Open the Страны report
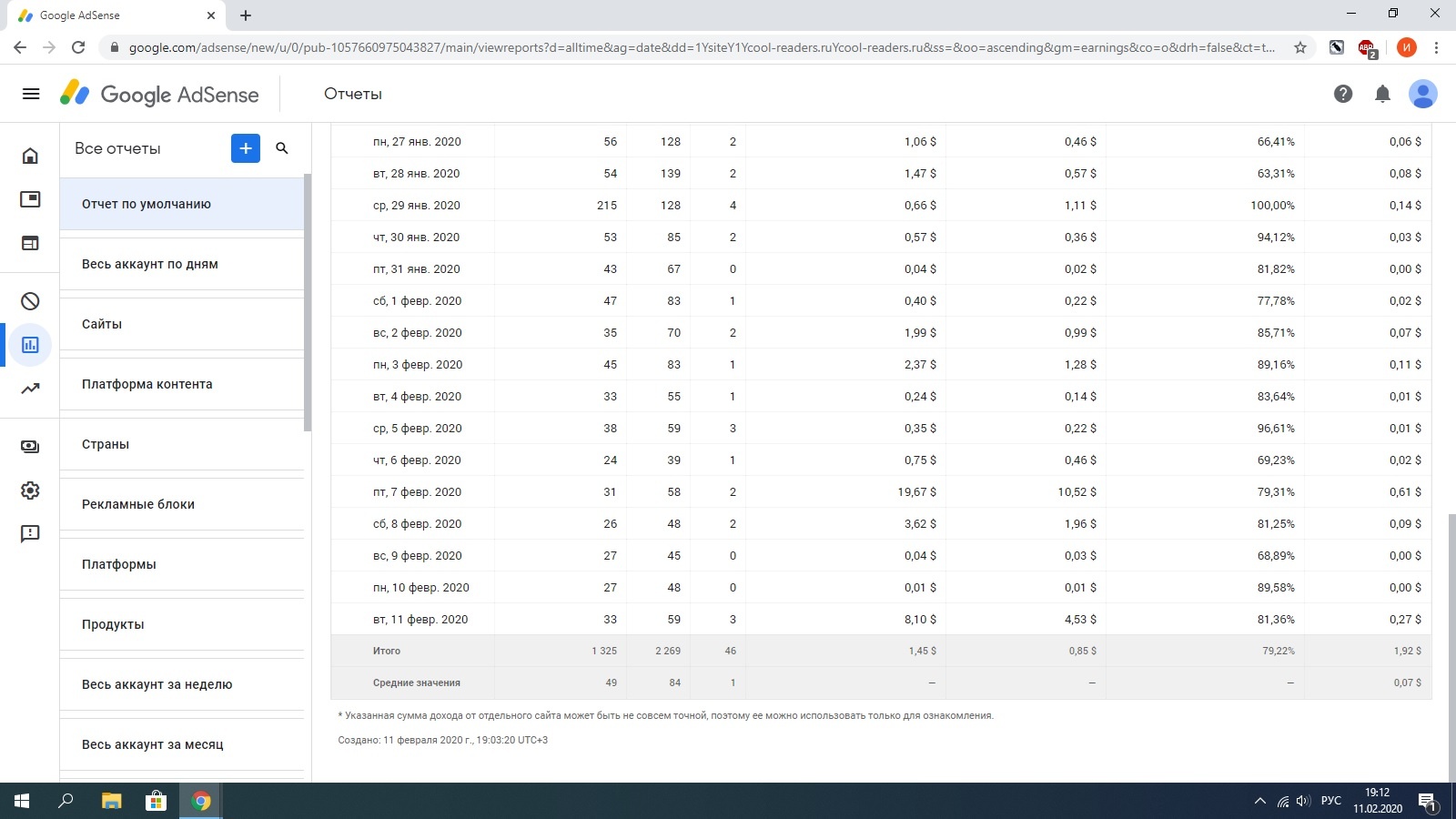Viewport: 1456px width, 819px height. pos(182,444)
